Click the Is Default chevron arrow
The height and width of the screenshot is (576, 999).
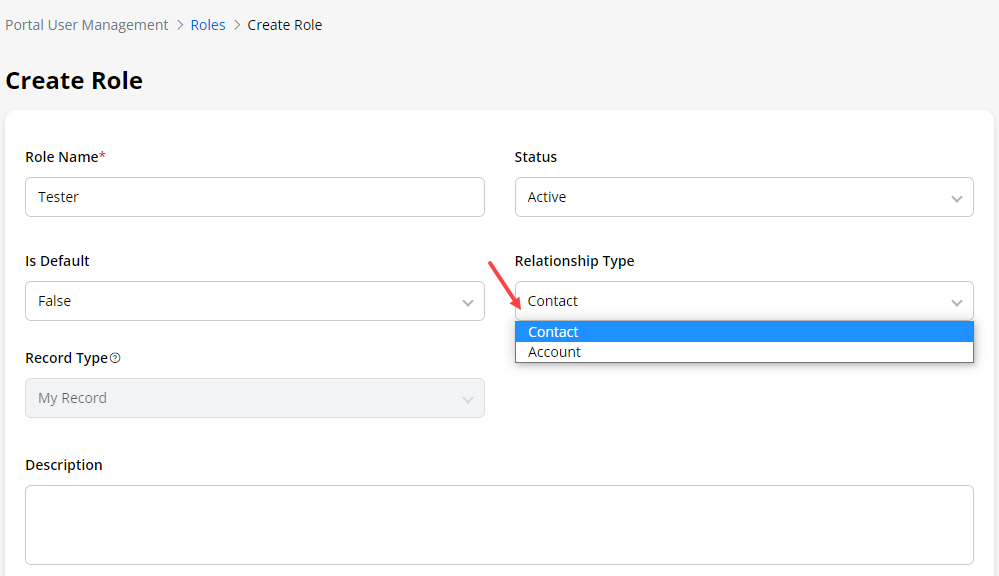pyautogui.click(x=467, y=302)
